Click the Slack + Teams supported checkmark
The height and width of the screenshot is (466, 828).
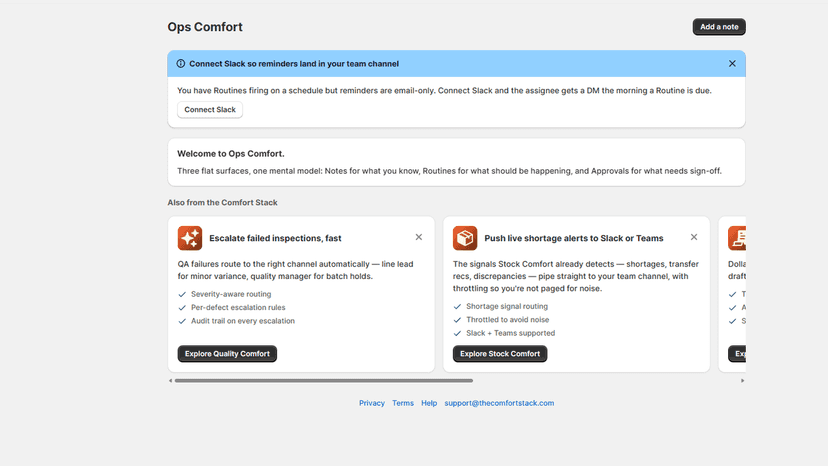click(457, 333)
